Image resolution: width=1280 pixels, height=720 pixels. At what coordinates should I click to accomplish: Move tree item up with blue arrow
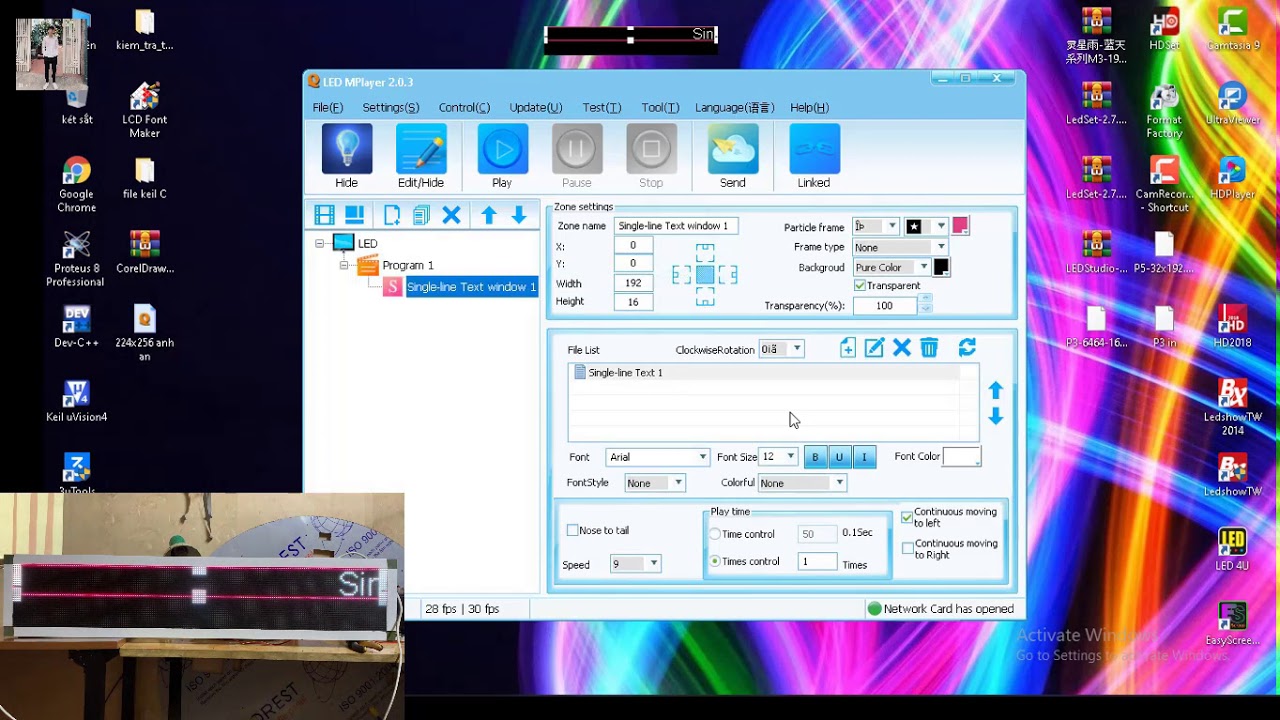(489, 215)
